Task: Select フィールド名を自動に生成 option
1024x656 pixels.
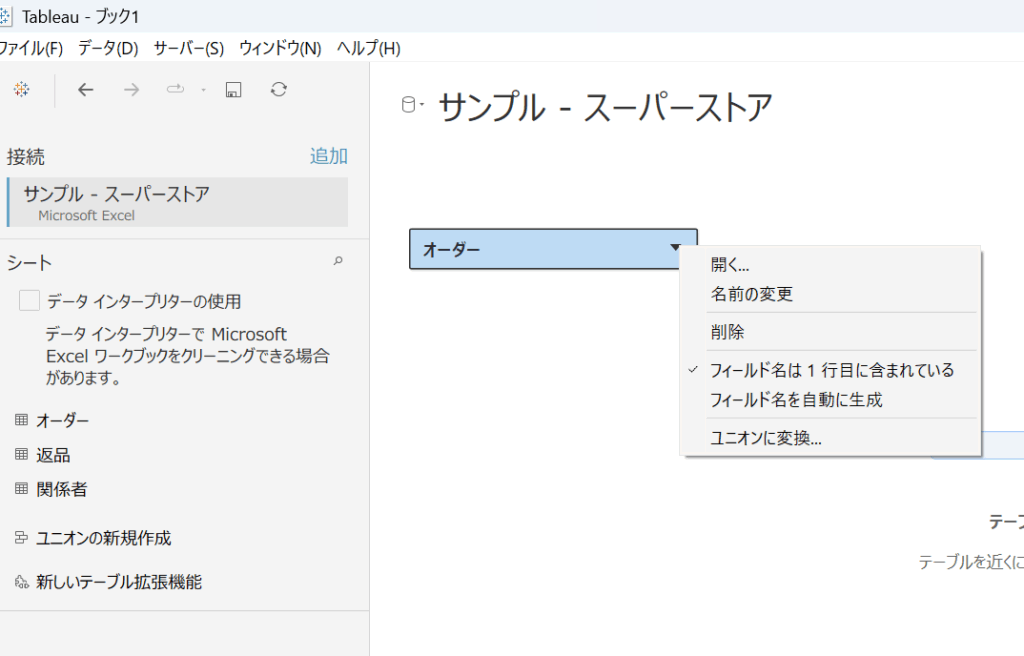Action: pos(796,400)
